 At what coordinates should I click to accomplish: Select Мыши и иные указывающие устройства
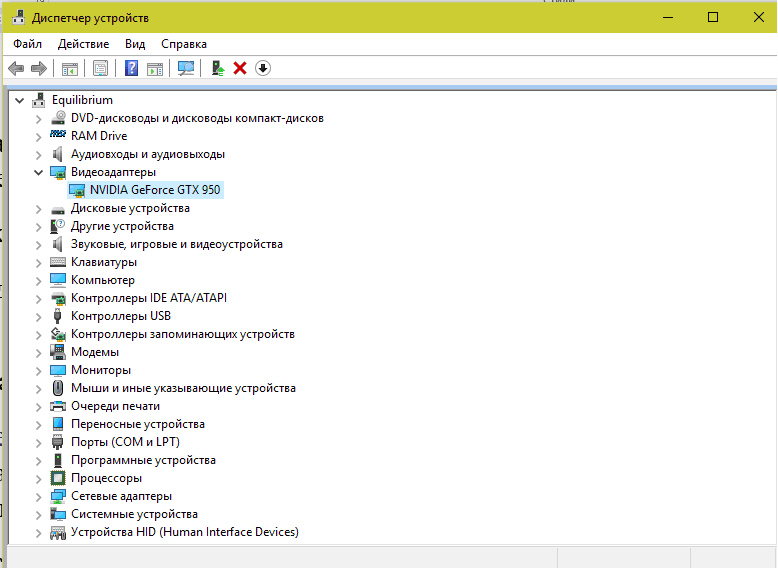[x=183, y=388]
